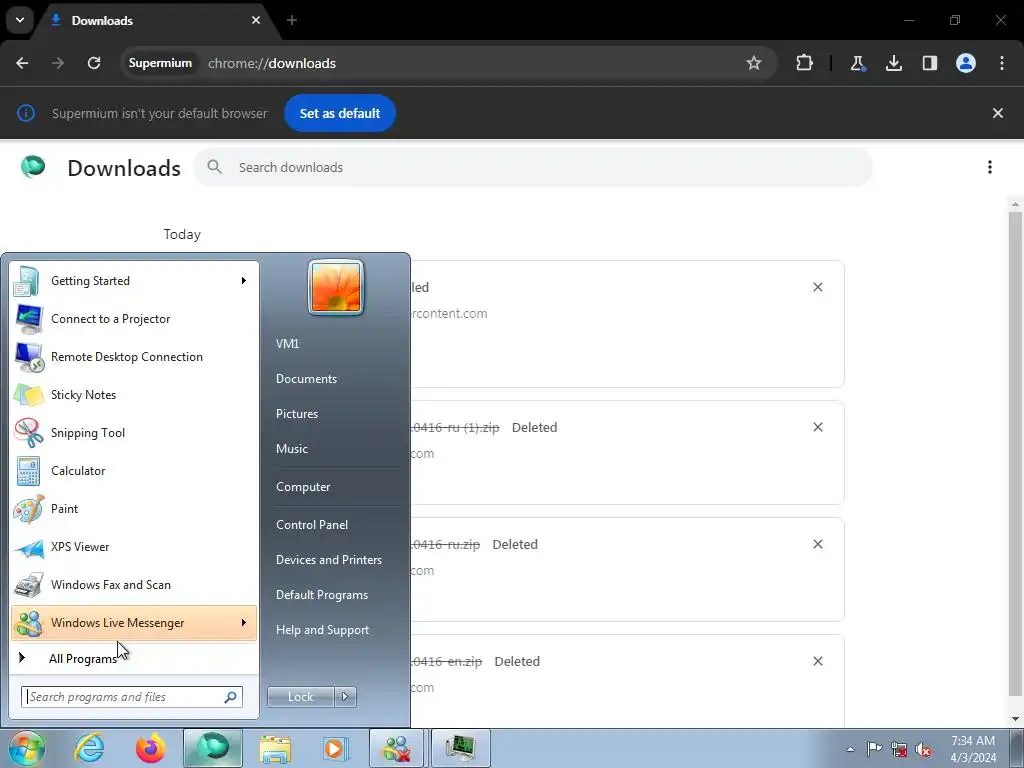Open Help and Support
The image size is (1024, 768).
click(322, 630)
